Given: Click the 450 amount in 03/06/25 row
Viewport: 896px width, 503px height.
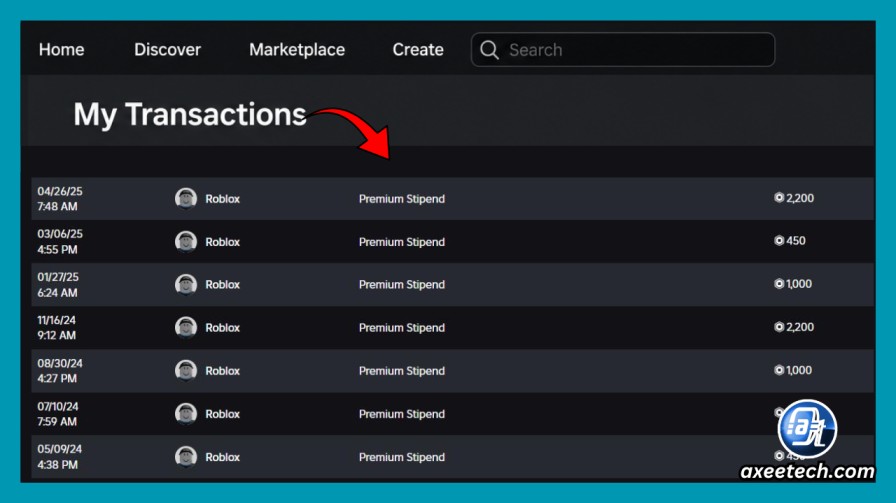Looking at the screenshot, I should point(796,241).
